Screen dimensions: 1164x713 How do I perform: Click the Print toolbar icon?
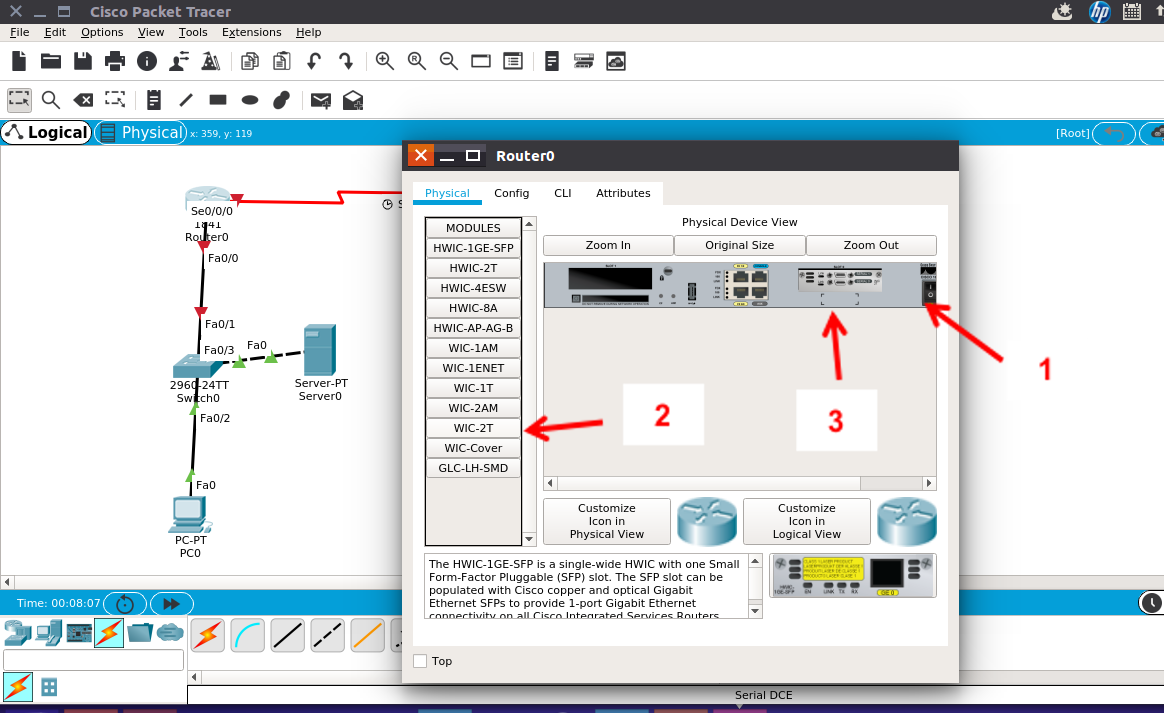[114, 61]
